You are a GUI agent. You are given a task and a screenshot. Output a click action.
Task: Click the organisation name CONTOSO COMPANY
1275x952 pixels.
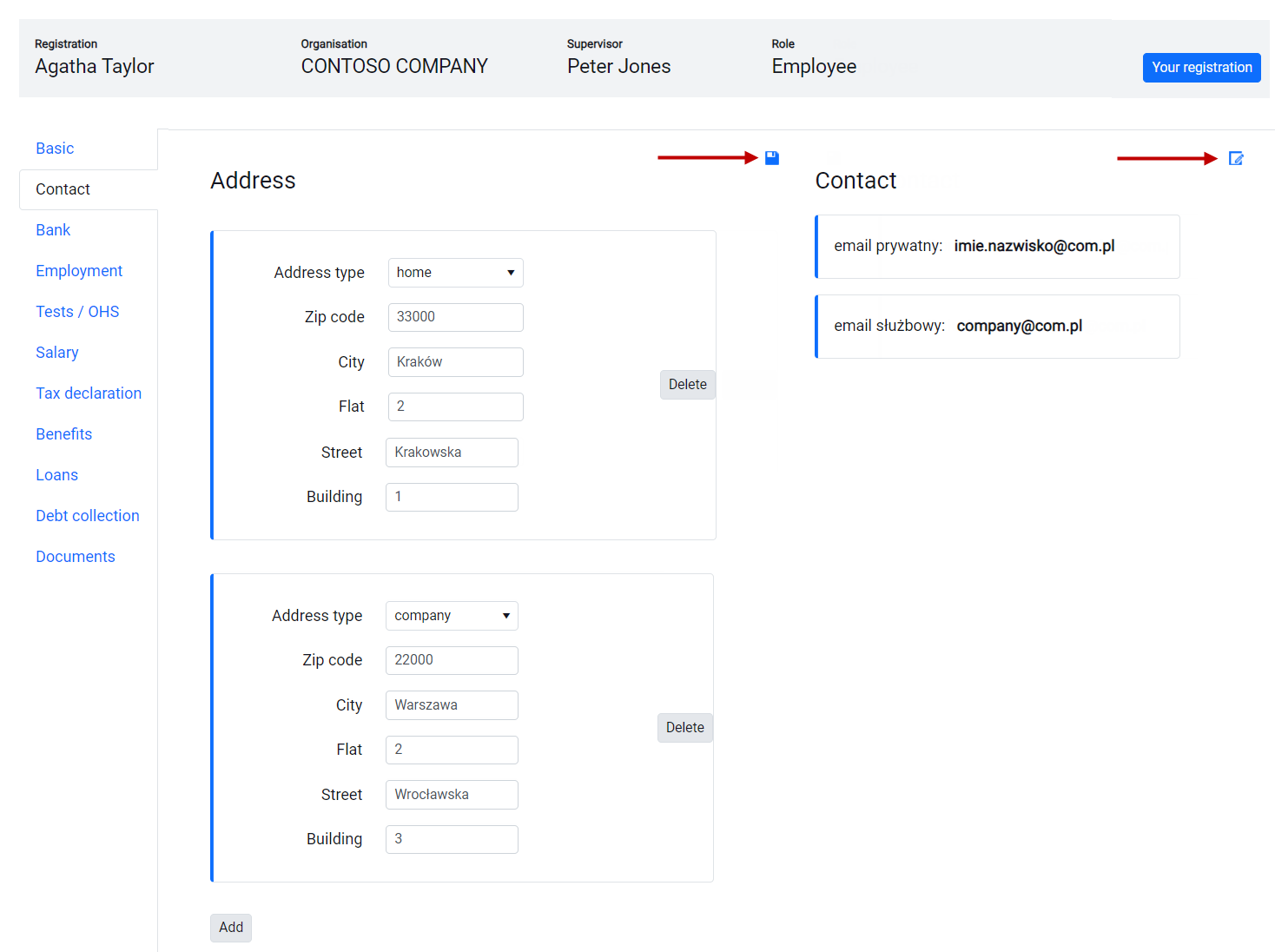(x=394, y=67)
